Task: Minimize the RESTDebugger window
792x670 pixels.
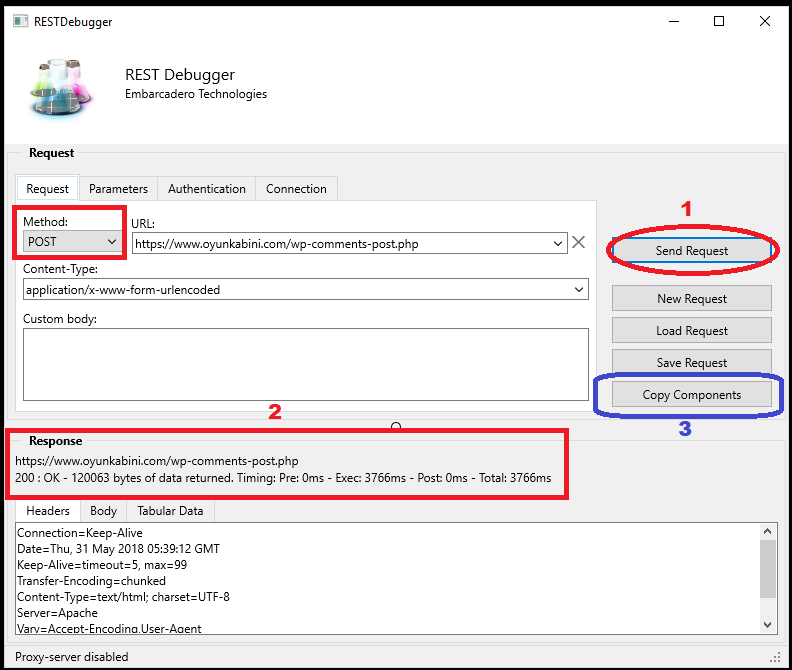Action: 674,21
